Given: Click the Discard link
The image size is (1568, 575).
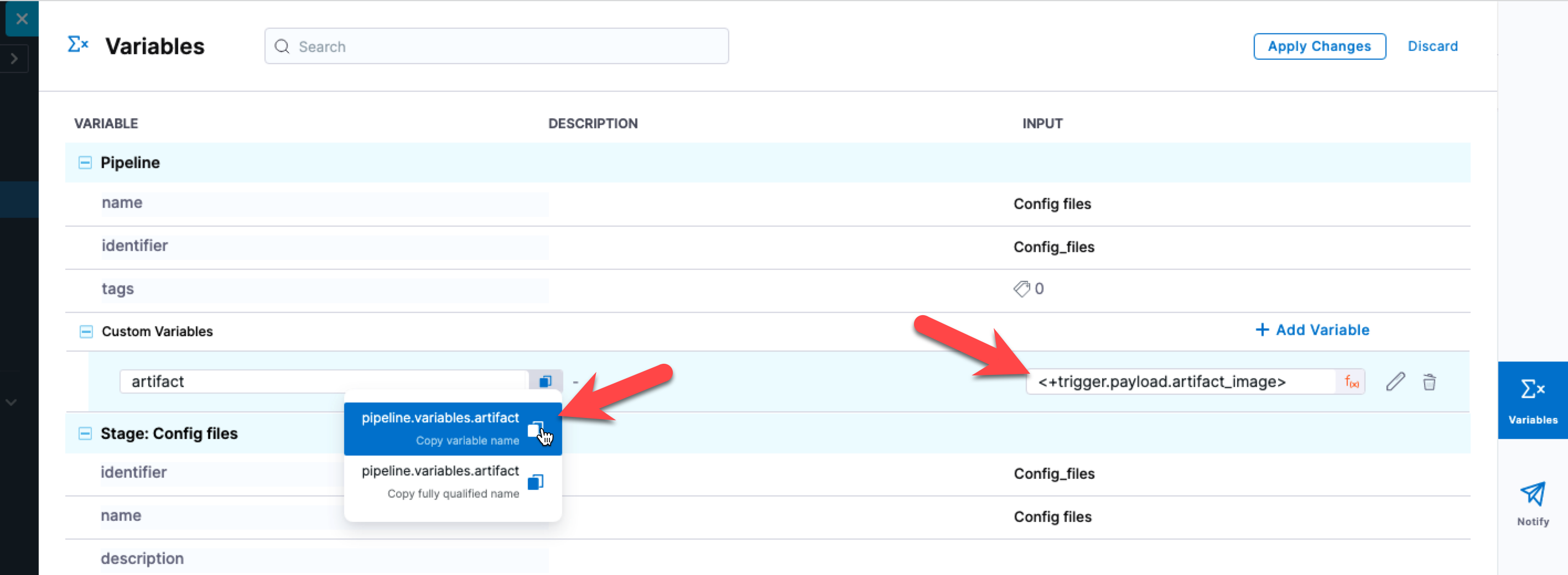Looking at the screenshot, I should 1432,46.
